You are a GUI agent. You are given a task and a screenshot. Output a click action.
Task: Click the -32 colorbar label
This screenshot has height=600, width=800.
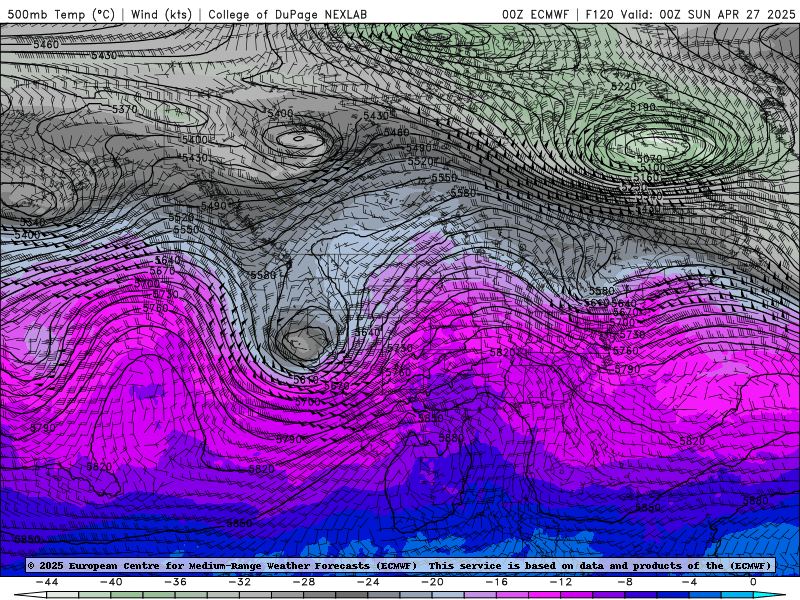click(240, 582)
